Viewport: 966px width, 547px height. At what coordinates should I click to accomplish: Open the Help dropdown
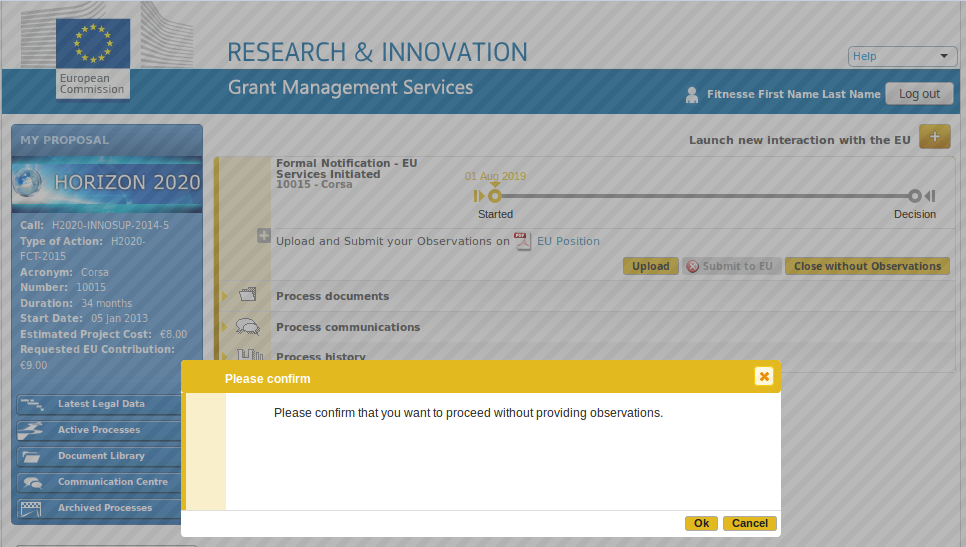(902, 56)
